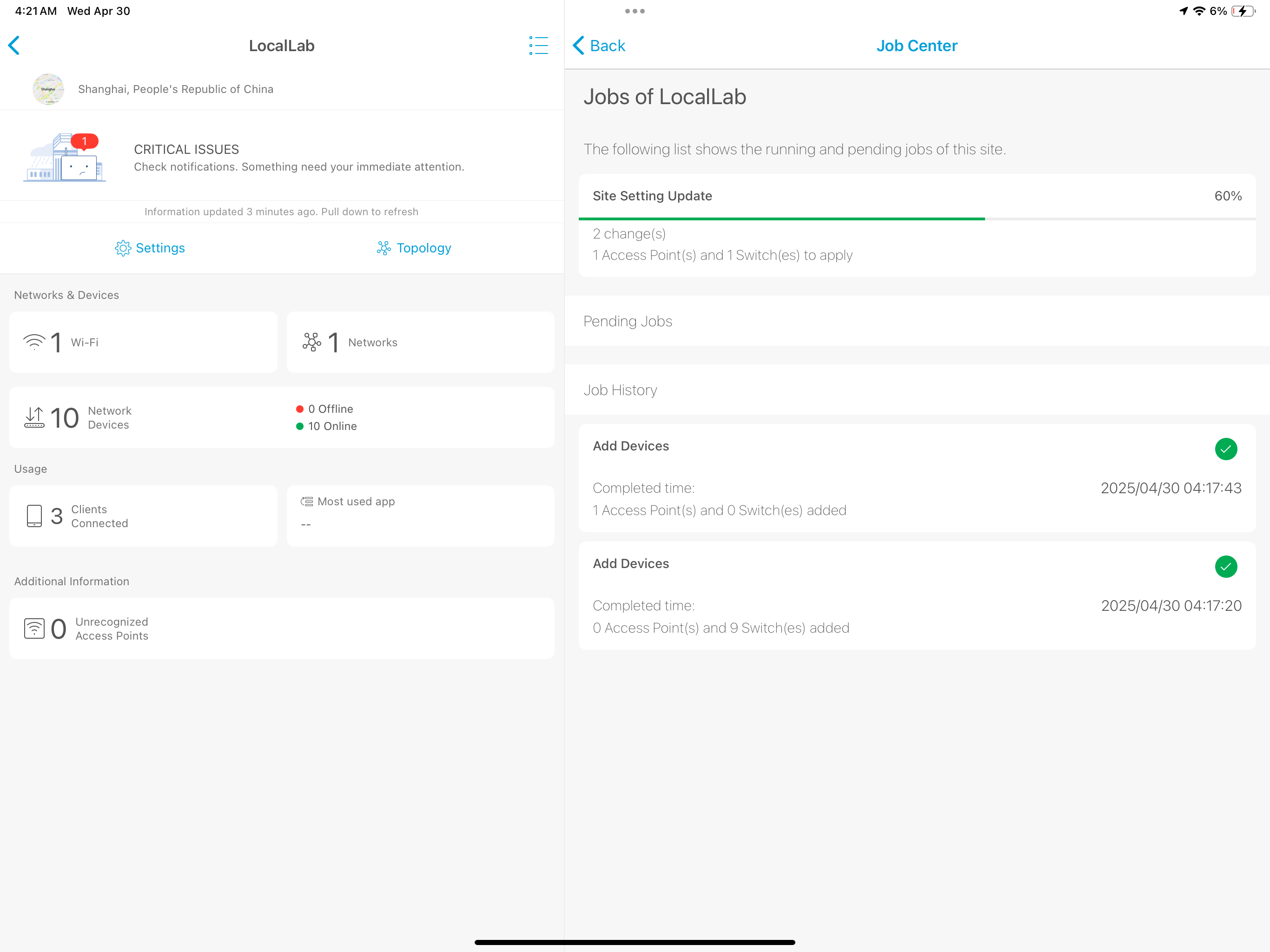This screenshot has width=1270, height=952.
Task: Open the 3 Clients Connected card
Action: [143, 516]
